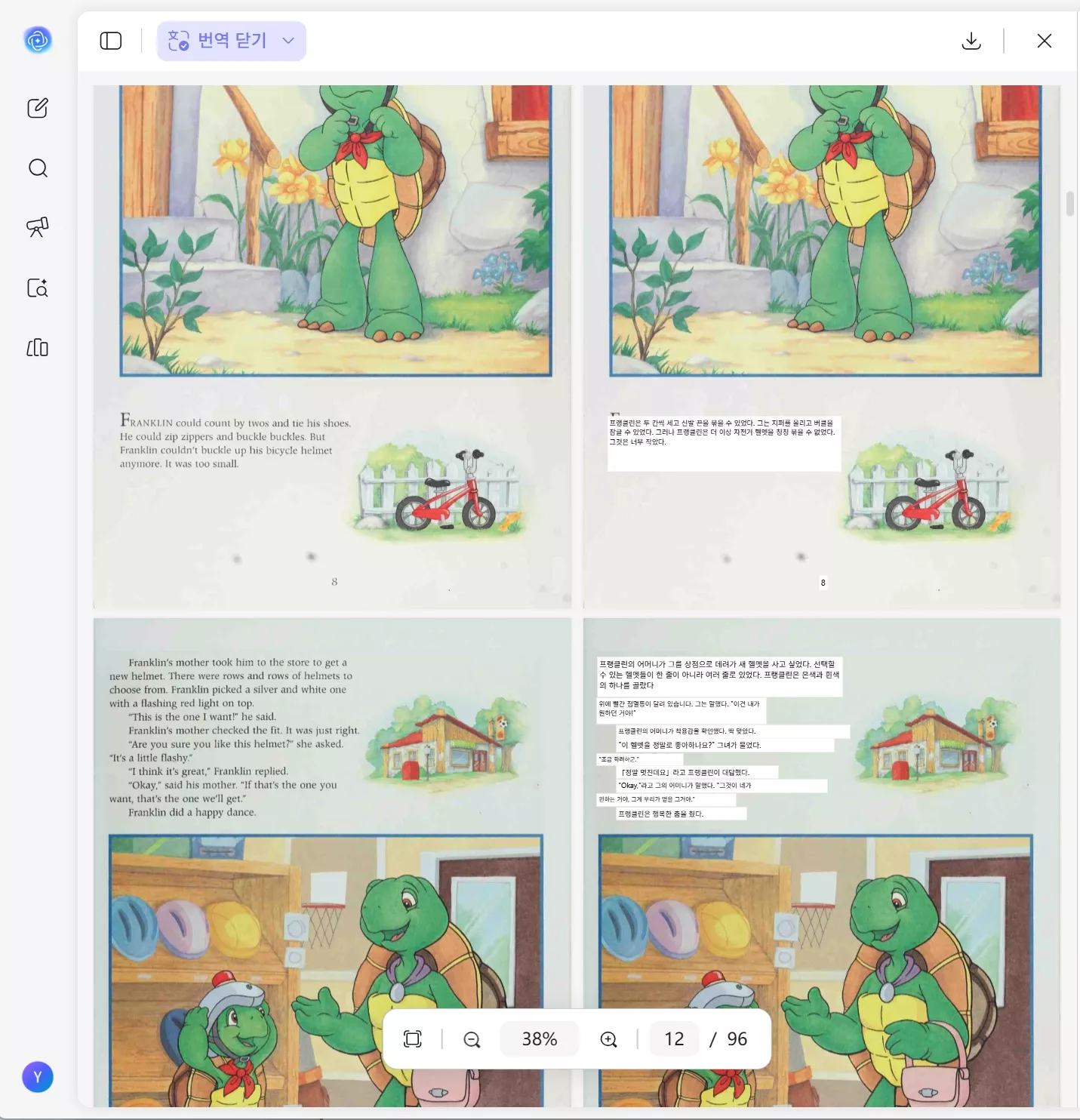The height and width of the screenshot is (1120, 1080).
Task: Click the app logo icon in sidebar
Action: click(38, 40)
